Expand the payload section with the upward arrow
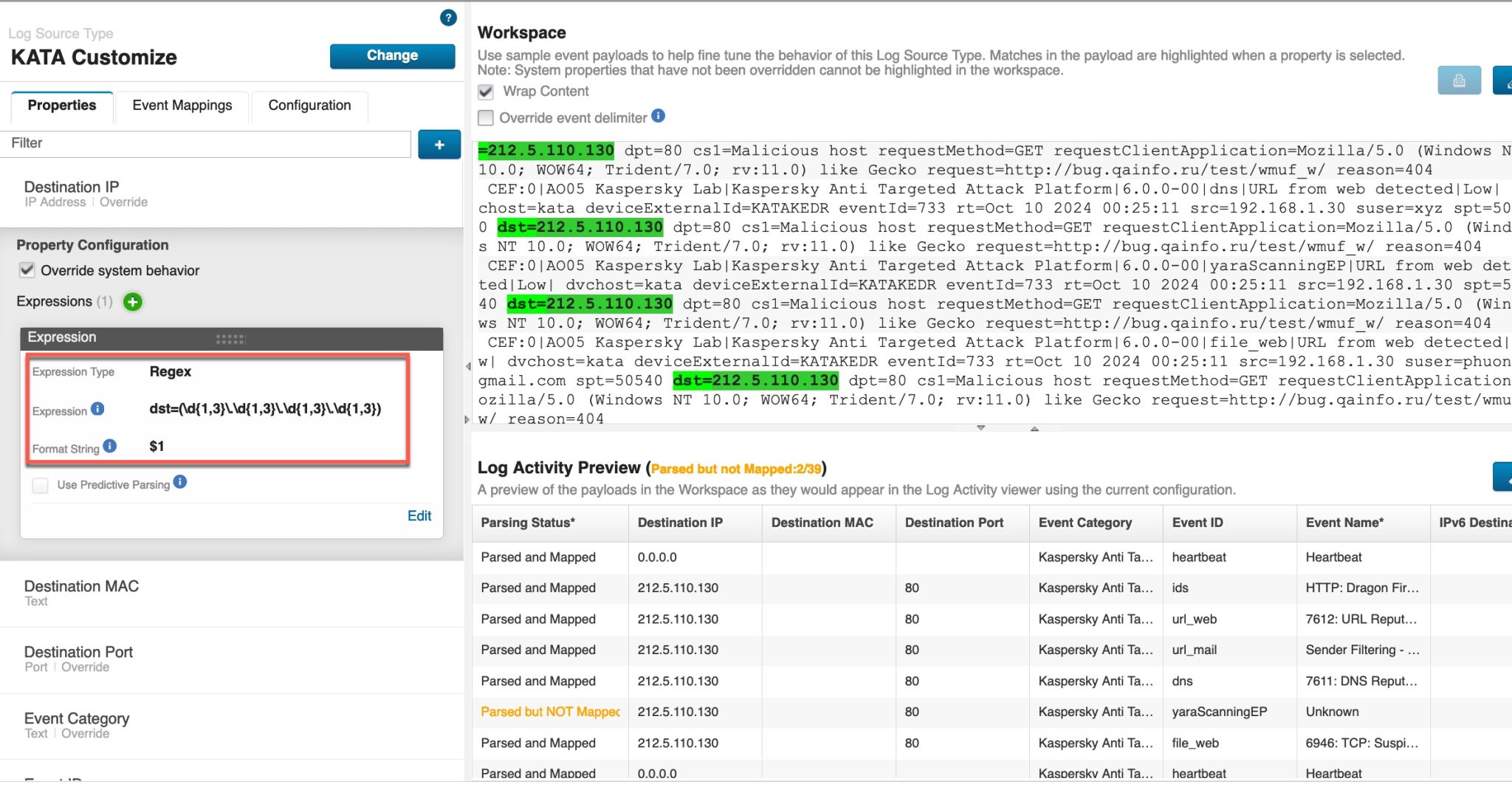The height and width of the screenshot is (787, 1512). click(1035, 429)
